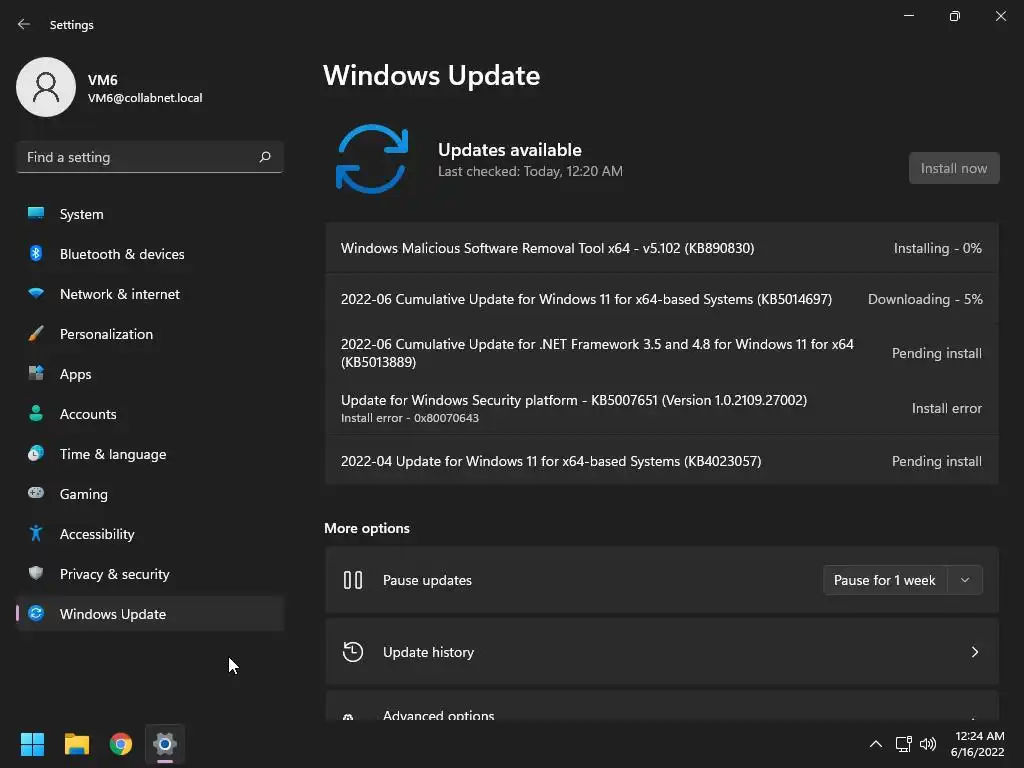This screenshot has height=768, width=1024.
Task: Click the KB4023057 update entry
Action: point(662,461)
